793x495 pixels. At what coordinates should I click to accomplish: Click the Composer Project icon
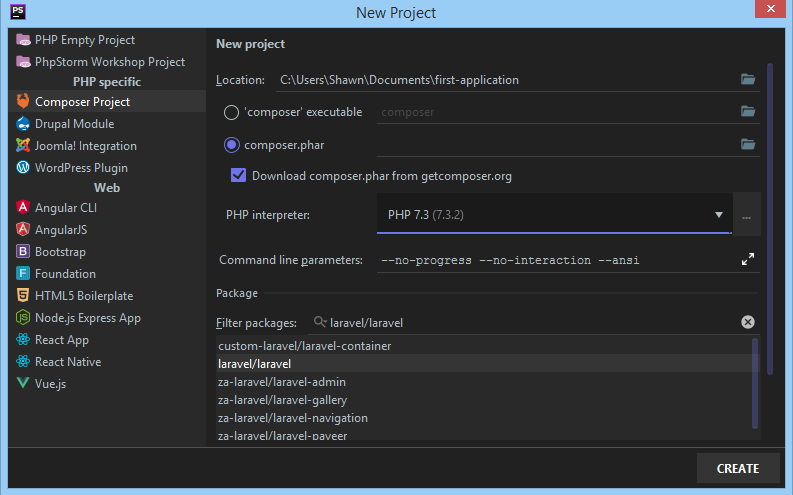(x=23, y=101)
